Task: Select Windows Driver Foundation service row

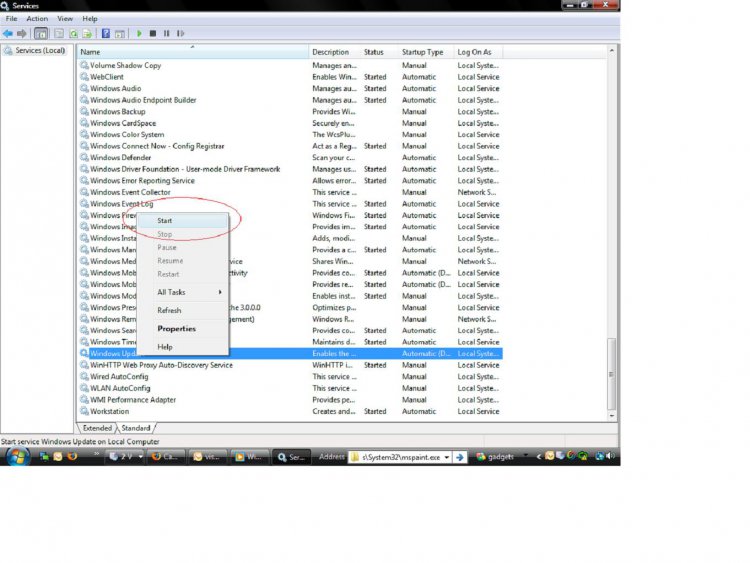Action: (290, 169)
